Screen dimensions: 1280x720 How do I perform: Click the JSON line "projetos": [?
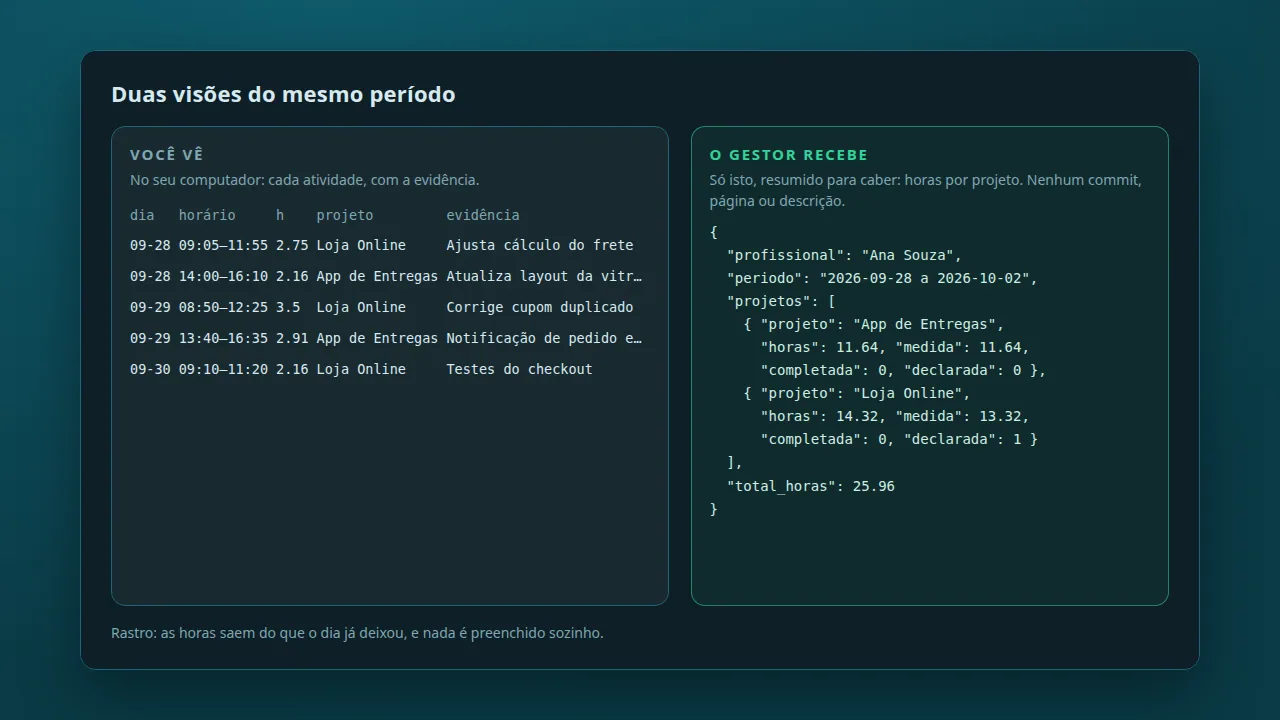(x=781, y=301)
